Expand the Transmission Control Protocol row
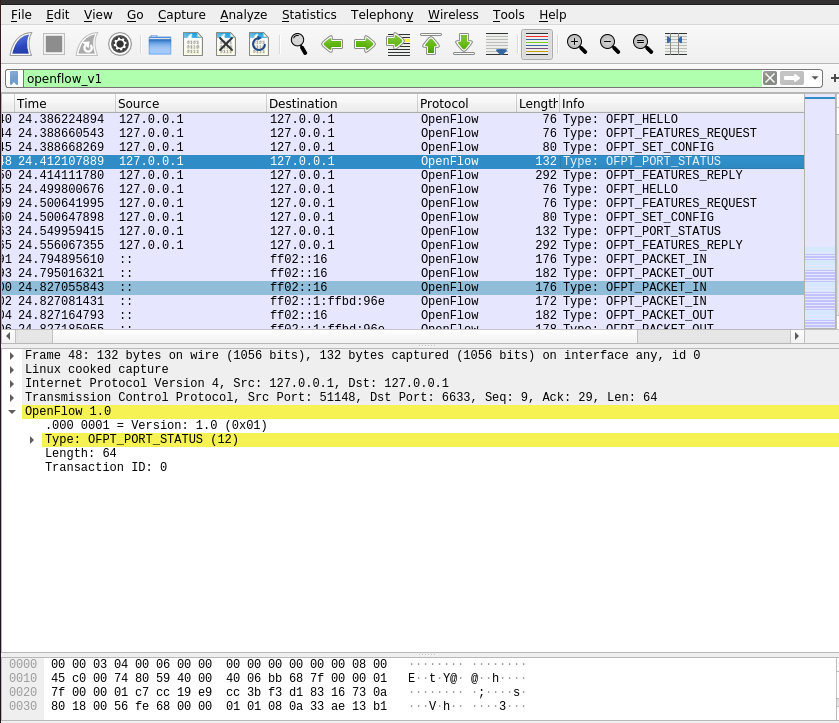Image resolution: width=839 pixels, height=723 pixels. click(x=11, y=397)
